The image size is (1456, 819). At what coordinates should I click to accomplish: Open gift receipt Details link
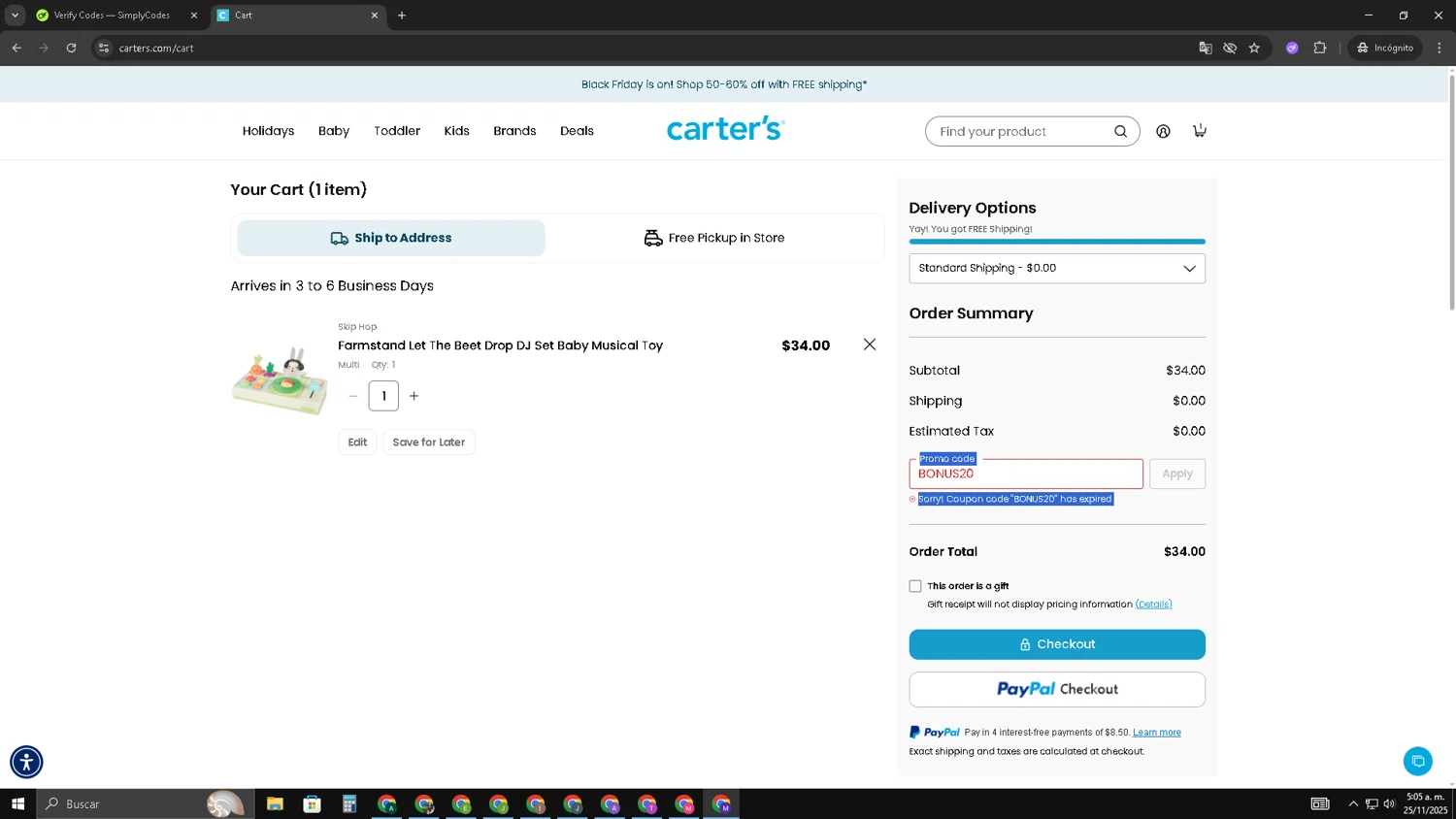(1153, 605)
